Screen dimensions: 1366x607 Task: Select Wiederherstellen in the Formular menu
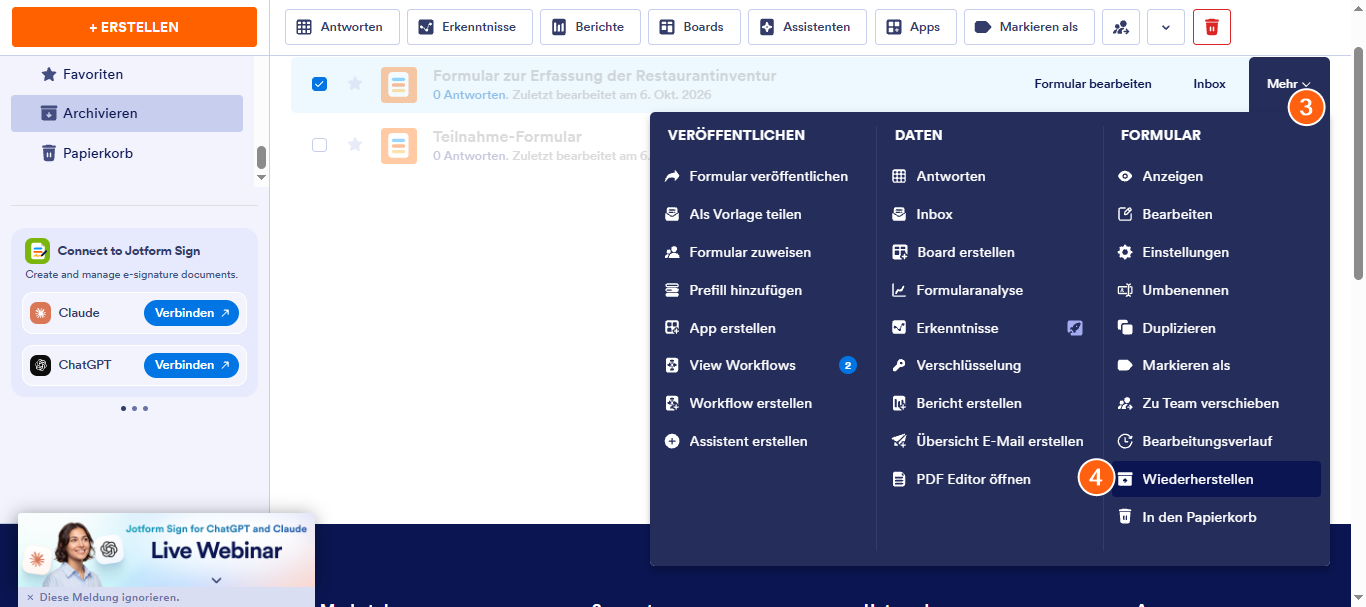pos(1216,479)
